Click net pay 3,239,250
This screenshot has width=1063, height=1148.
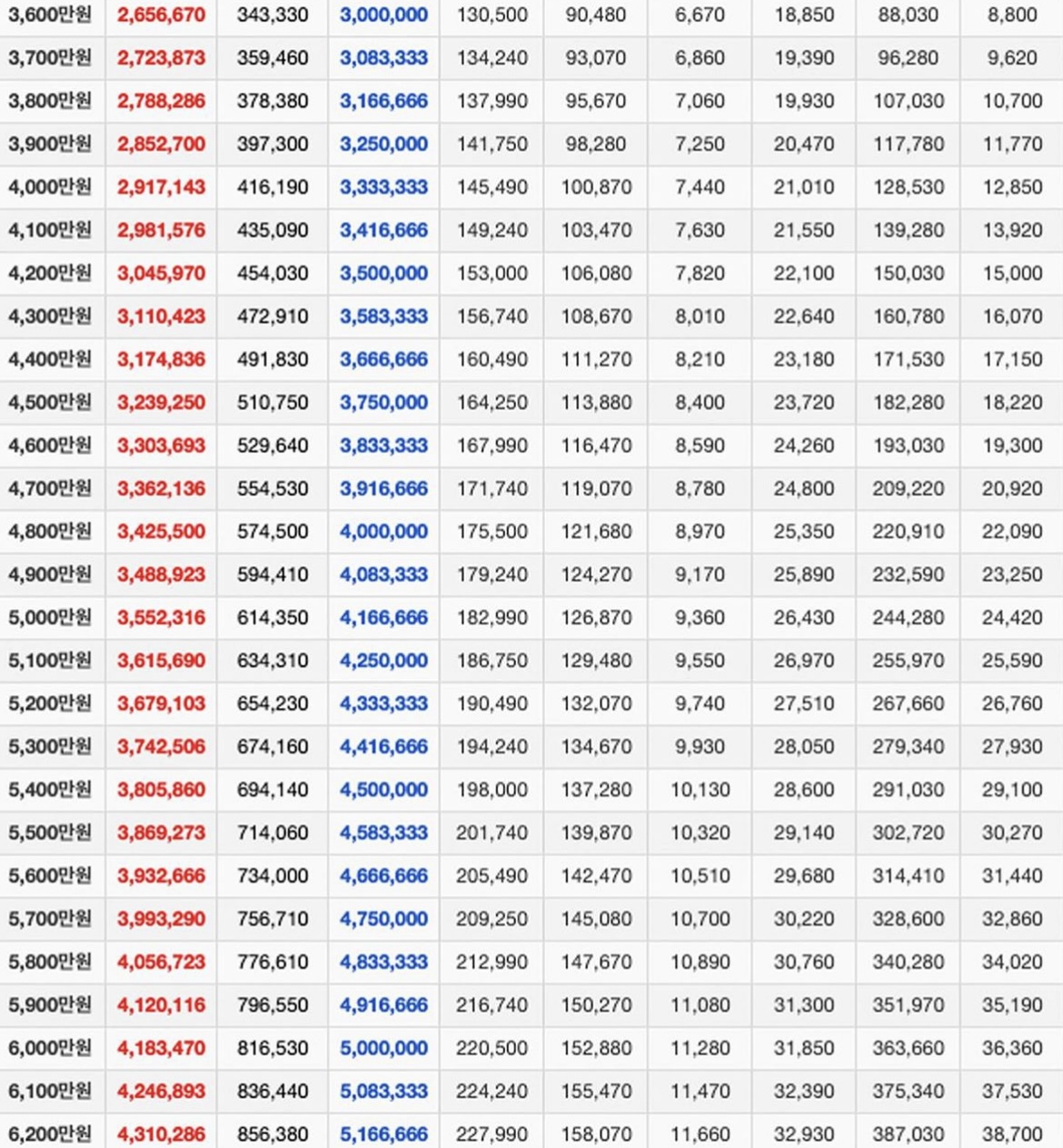click(x=161, y=403)
